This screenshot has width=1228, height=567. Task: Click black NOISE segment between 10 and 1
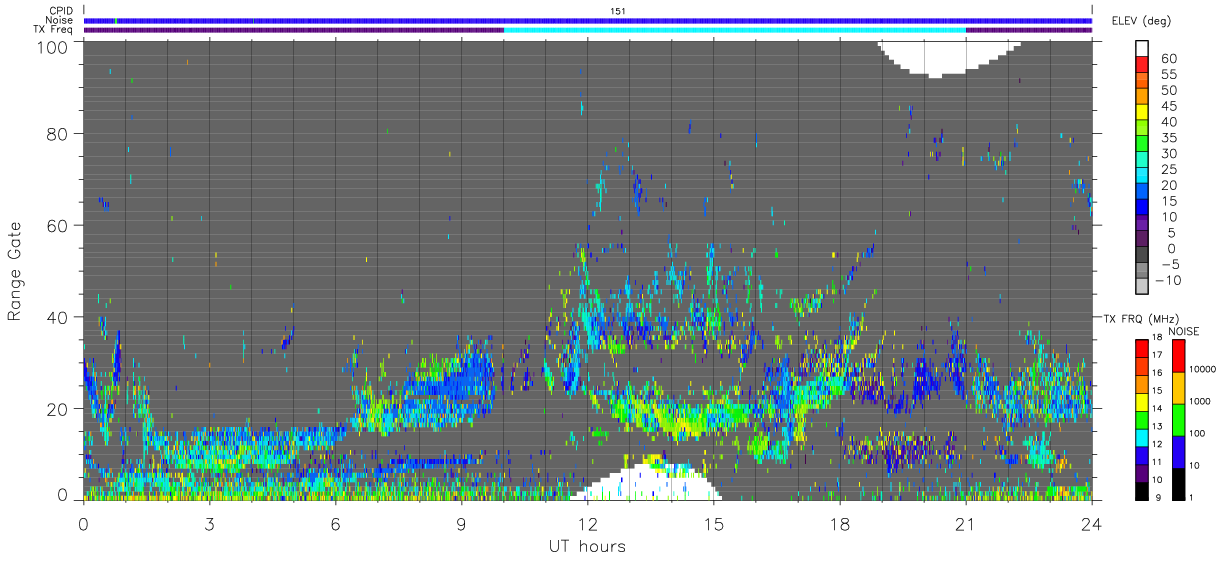[x=1178, y=482]
